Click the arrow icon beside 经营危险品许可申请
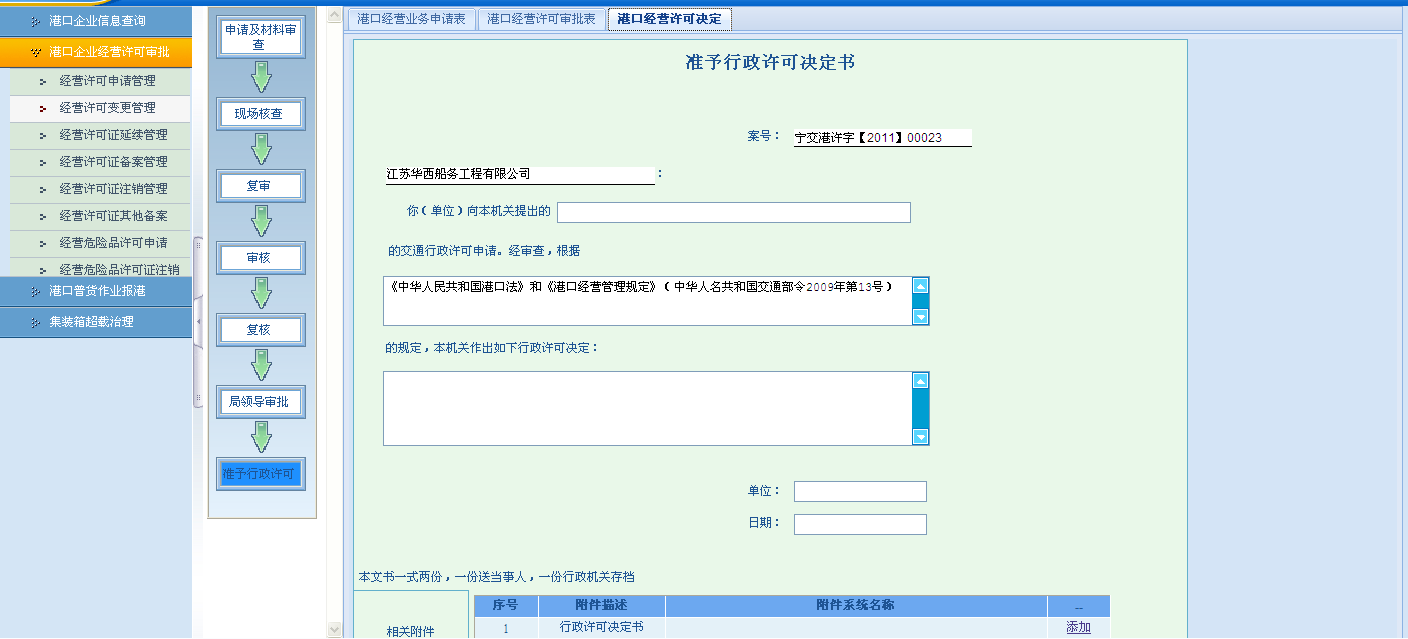This screenshot has height=639, width=1408. pos(43,243)
